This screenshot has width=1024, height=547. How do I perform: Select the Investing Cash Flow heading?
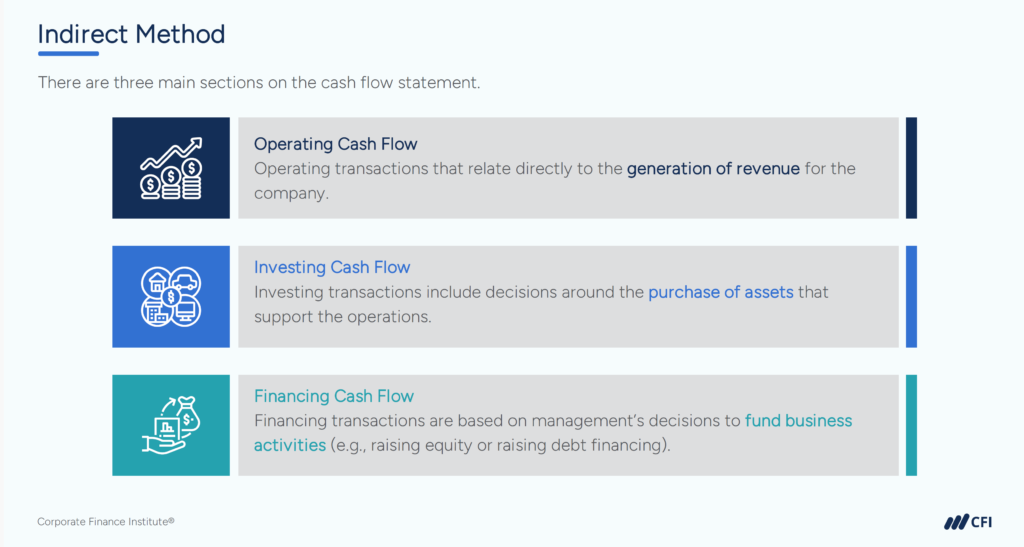(x=332, y=268)
